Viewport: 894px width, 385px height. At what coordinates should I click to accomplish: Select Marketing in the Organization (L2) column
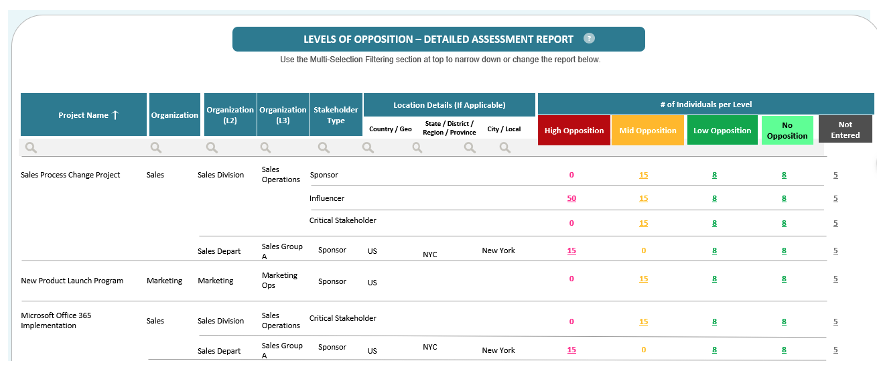coord(216,281)
